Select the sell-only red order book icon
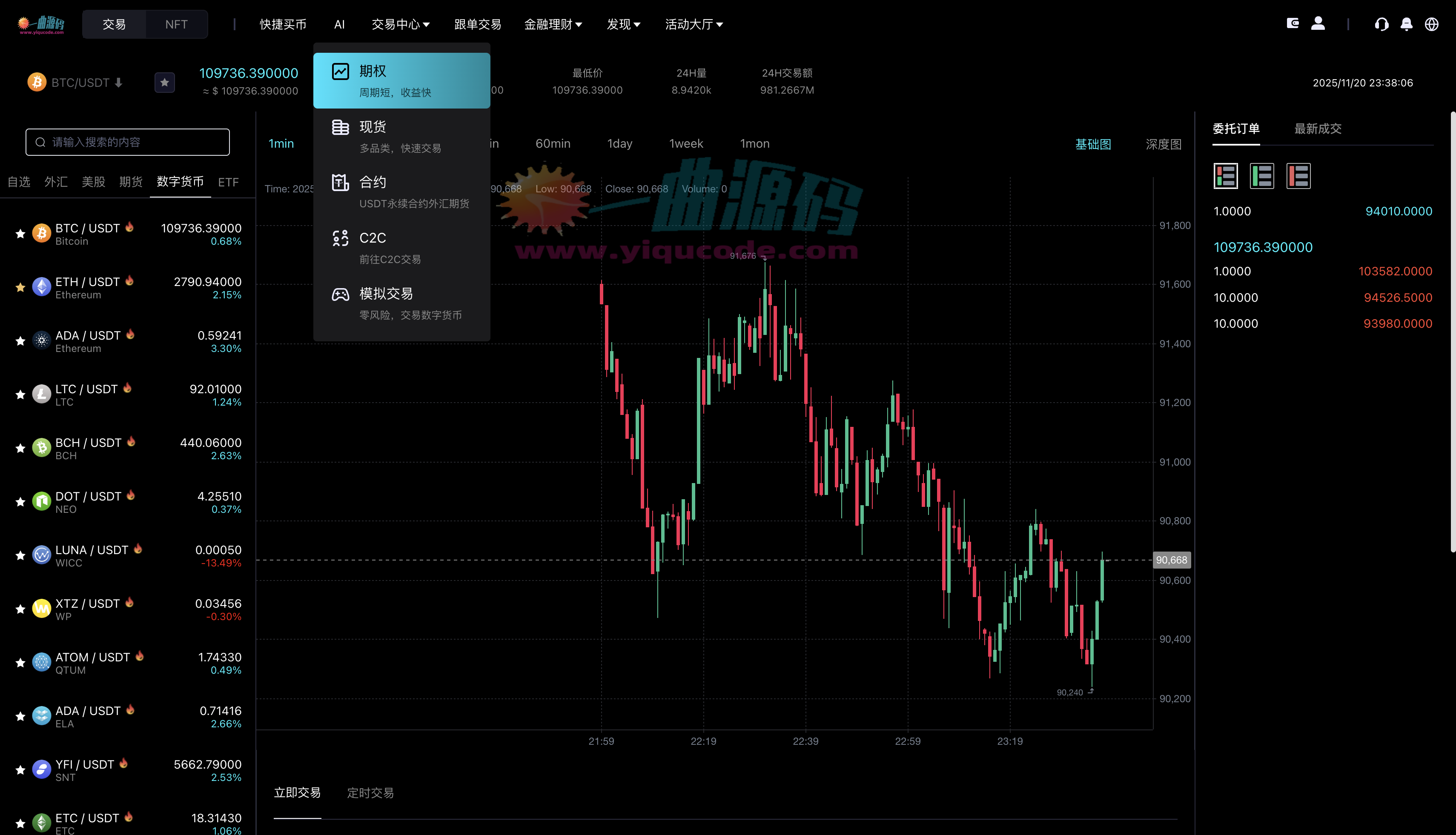 (1298, 176)
